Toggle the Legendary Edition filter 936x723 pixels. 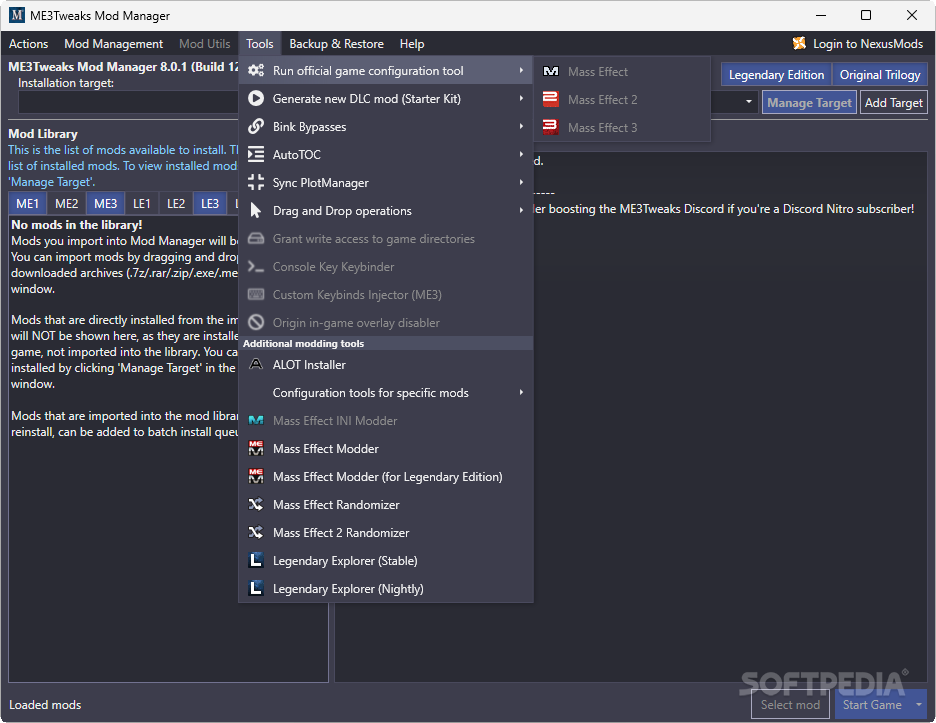click(776, 75)
